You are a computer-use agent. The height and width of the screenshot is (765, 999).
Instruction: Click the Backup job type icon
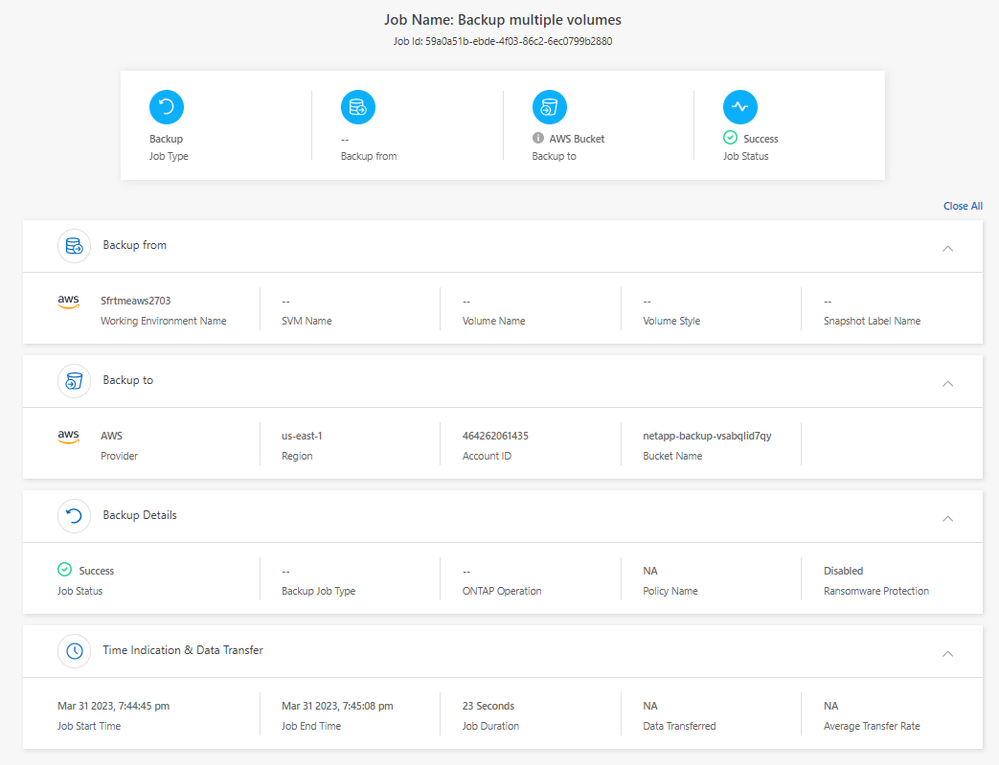(166, 107)
